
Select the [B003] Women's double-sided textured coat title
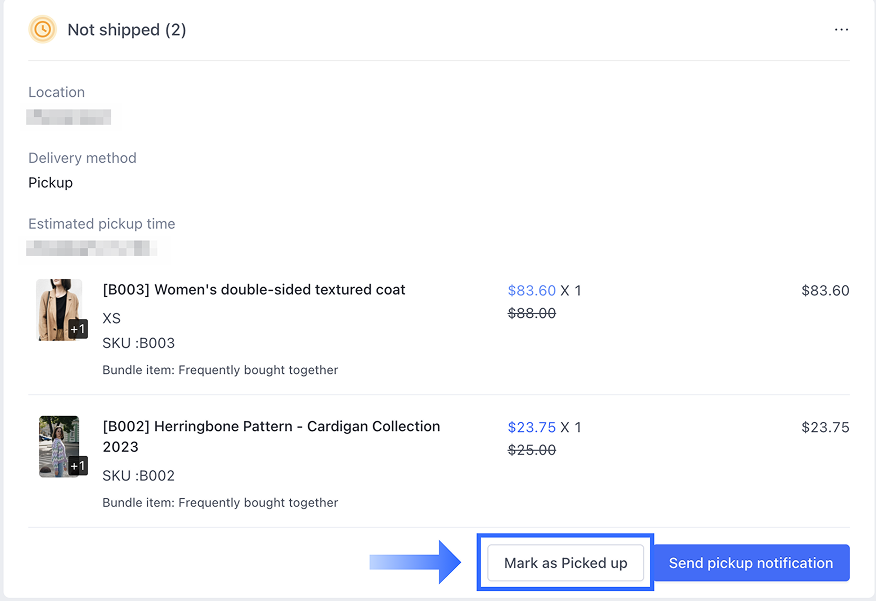point(254,290)
